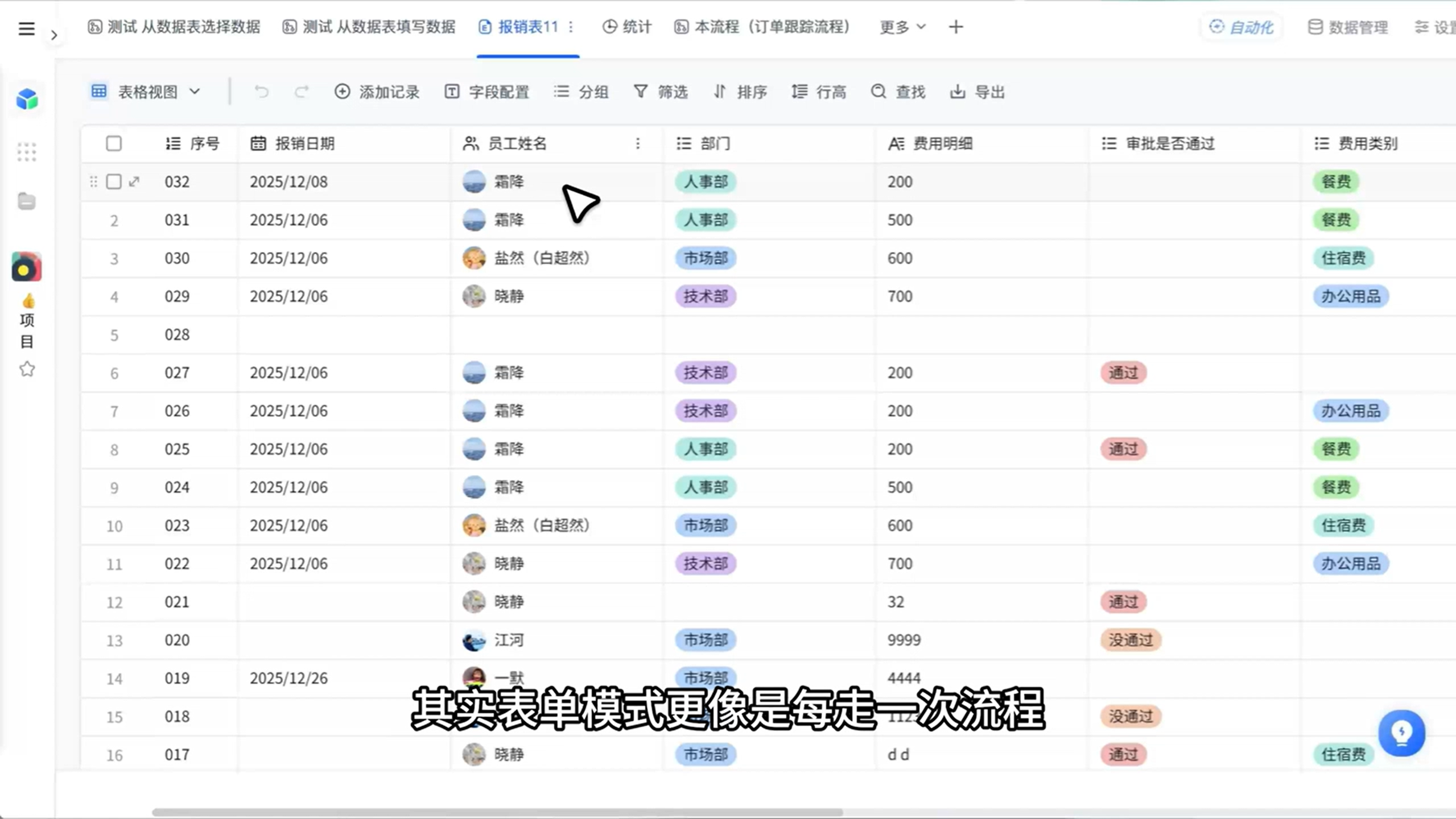Click 技术部 tag in row 029

[x=706, y=296]
